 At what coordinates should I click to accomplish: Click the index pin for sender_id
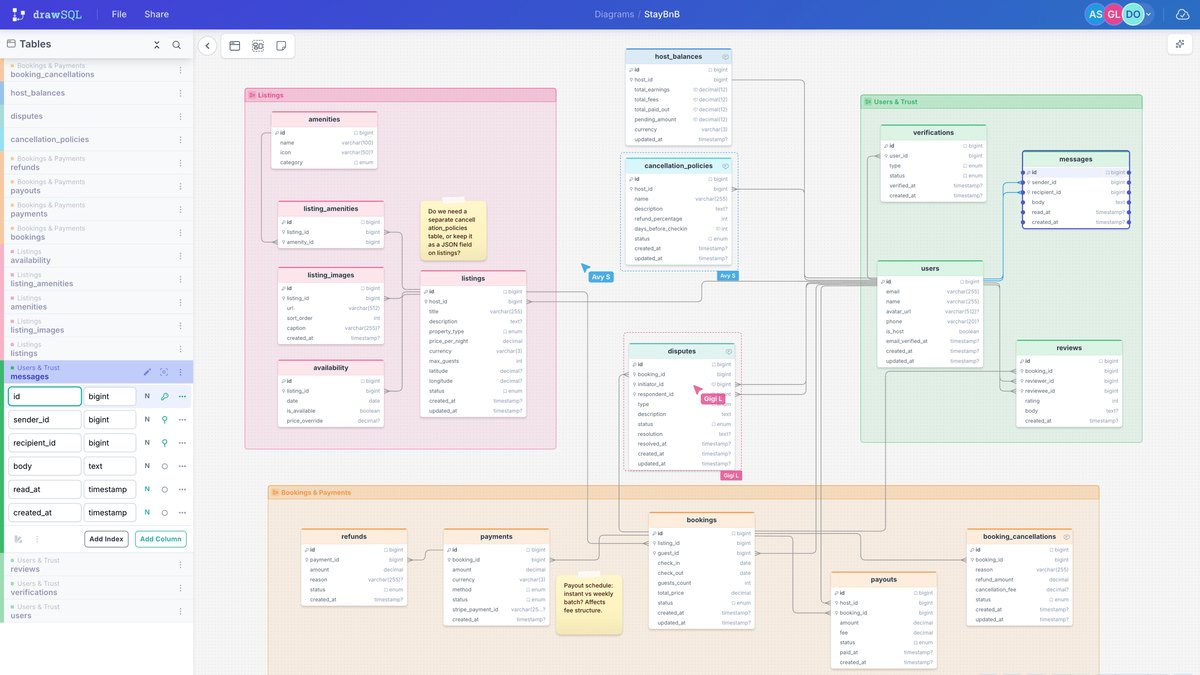click(165, 420)
